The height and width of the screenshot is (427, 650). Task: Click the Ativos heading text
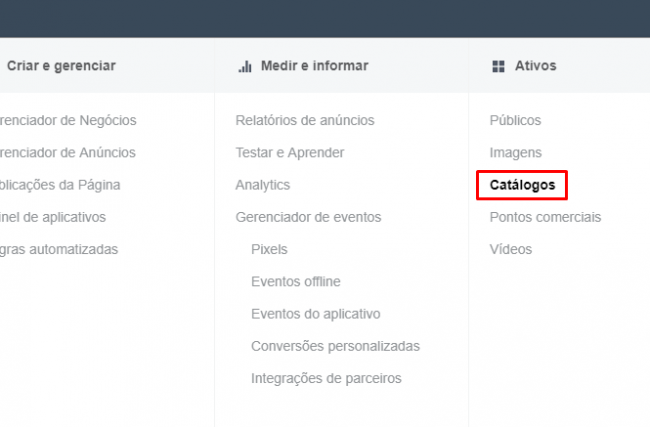pyautogui.click(x=536, y=66)
